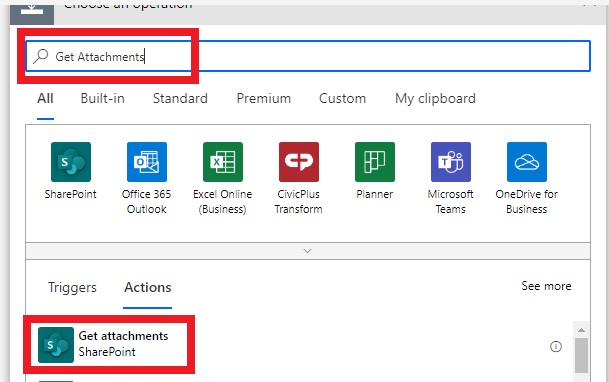Open the Premium connectors tab
This screenshot has width=609, height=382.
[264, 98]
